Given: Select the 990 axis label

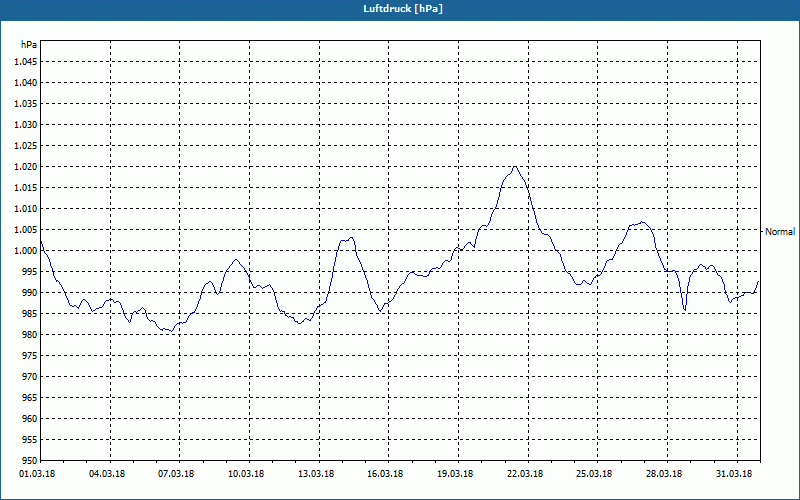Looking at the screenshot, I should click(x=30, y=292).
